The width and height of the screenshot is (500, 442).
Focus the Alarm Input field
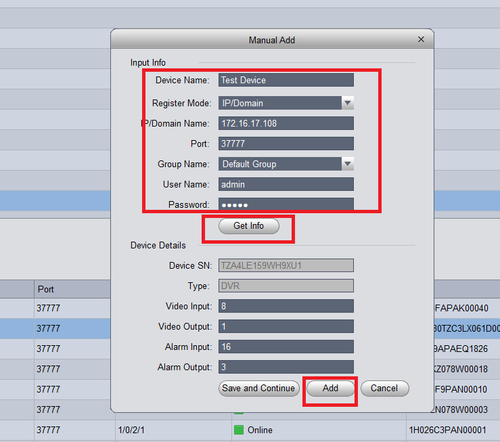[x=286, y=347]
